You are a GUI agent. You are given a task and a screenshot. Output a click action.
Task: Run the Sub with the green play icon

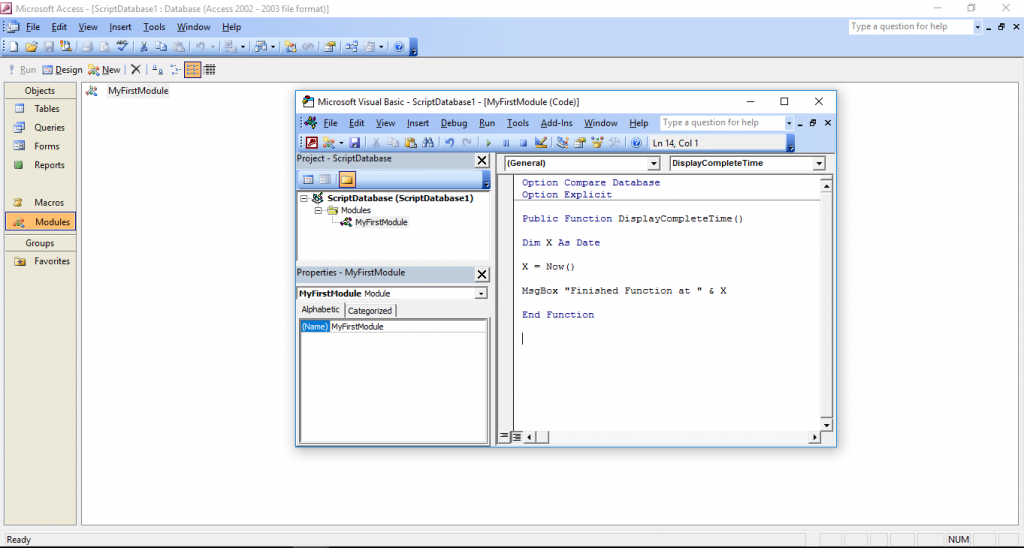pos(488,143)
